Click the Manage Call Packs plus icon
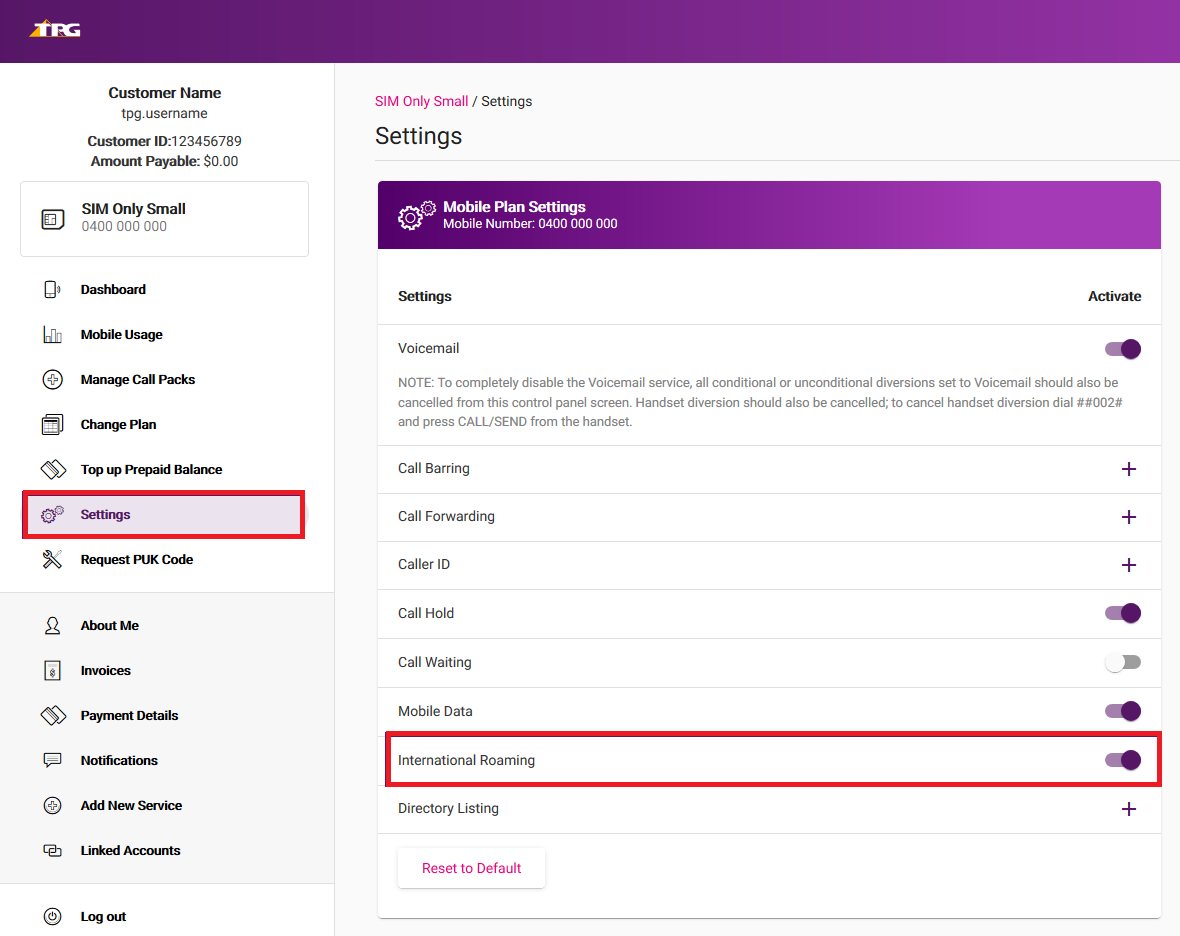 53,379
